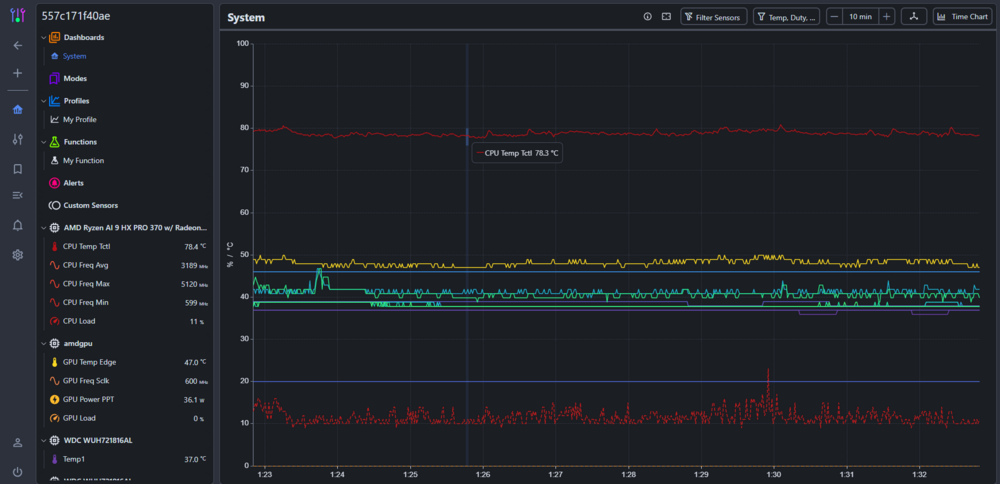
Task: Click the GPU Temp Edge thermometer icon
Action: coord(54,362)
